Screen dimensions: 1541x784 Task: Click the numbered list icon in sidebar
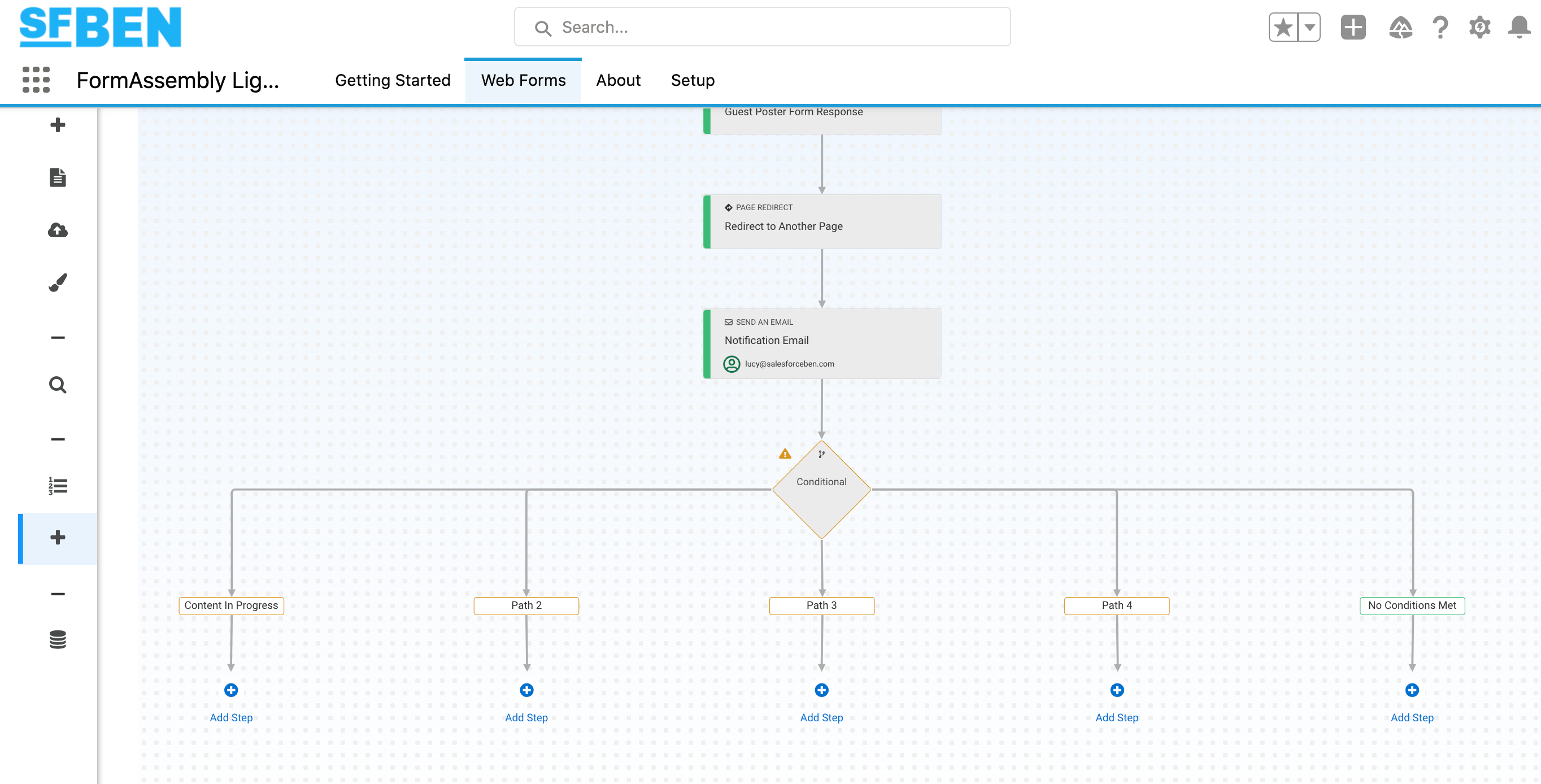pyautogui.click(x=58, y=486)
